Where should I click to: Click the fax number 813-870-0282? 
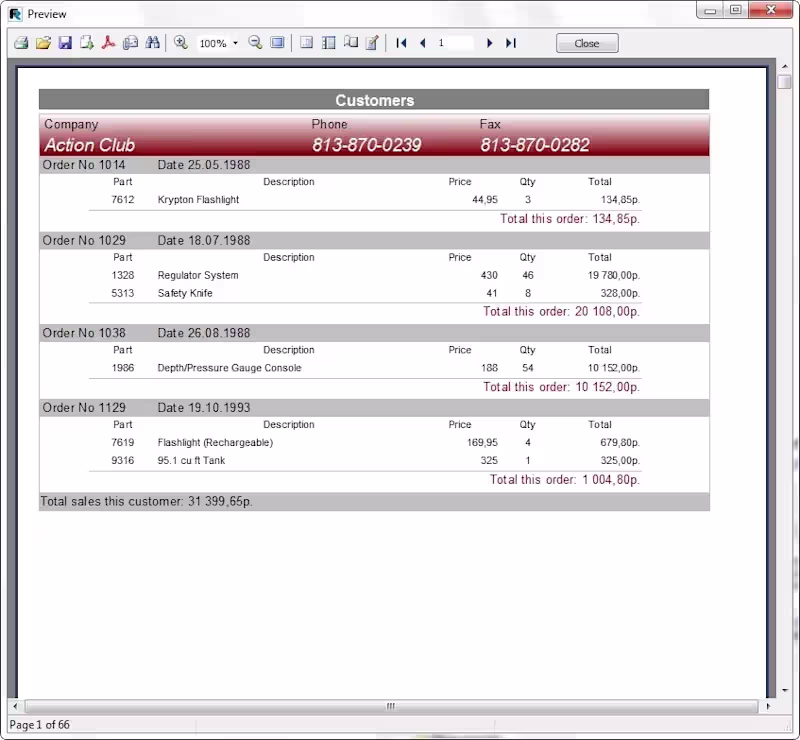coord(535,145)
